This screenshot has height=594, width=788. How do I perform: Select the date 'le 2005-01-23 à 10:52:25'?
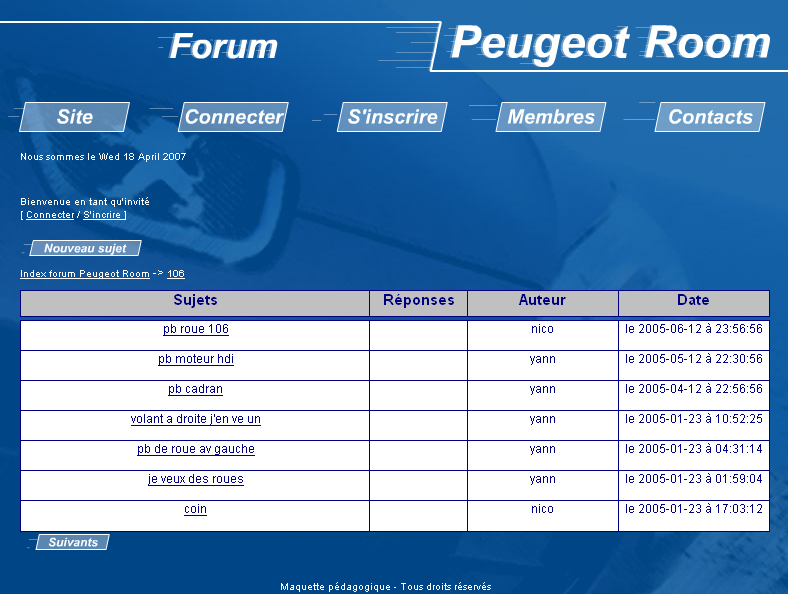pyautogui.click(x=694, y=419)
